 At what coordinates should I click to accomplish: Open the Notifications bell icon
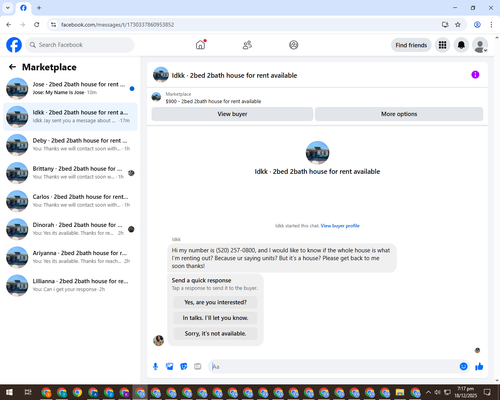coord(461,45)
